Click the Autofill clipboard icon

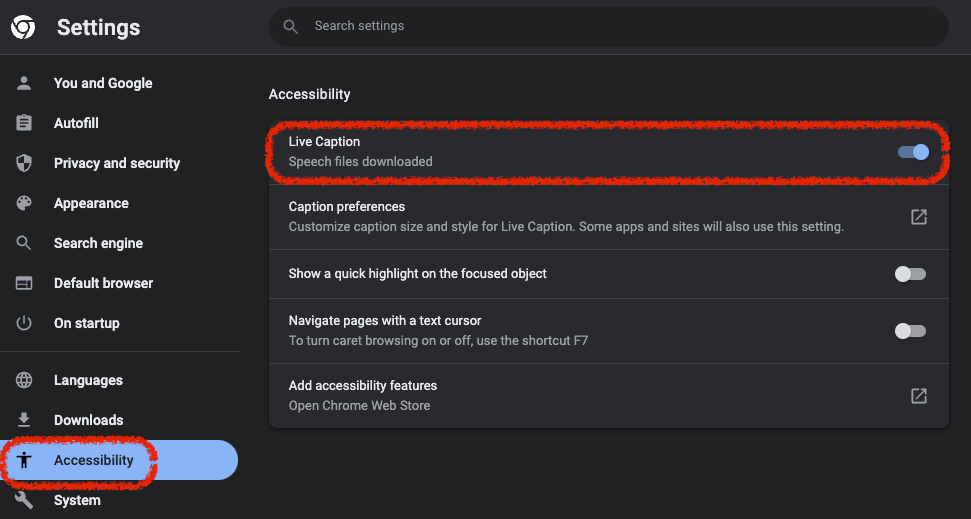tap(24, 123)
